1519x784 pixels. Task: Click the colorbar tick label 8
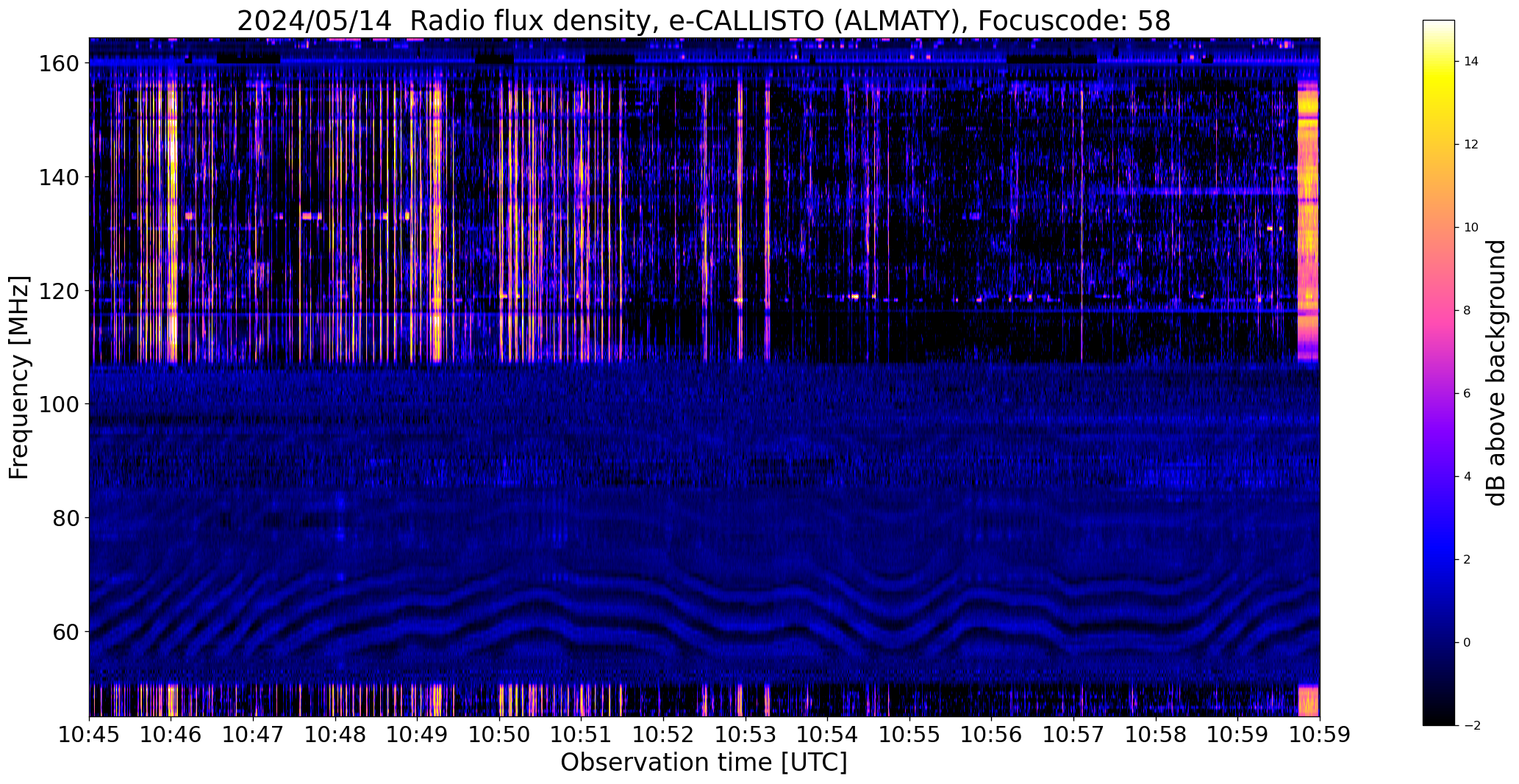tap(1468, 311)
